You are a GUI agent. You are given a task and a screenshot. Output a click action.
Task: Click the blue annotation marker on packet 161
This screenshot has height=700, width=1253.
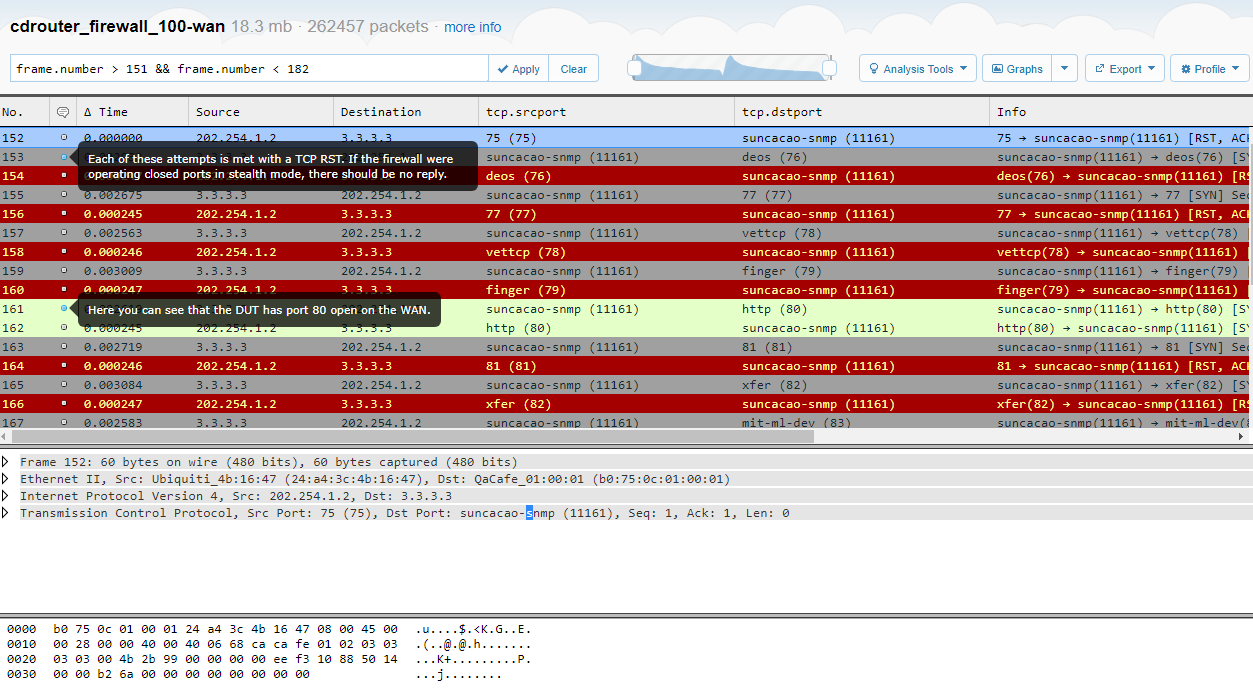64,309
